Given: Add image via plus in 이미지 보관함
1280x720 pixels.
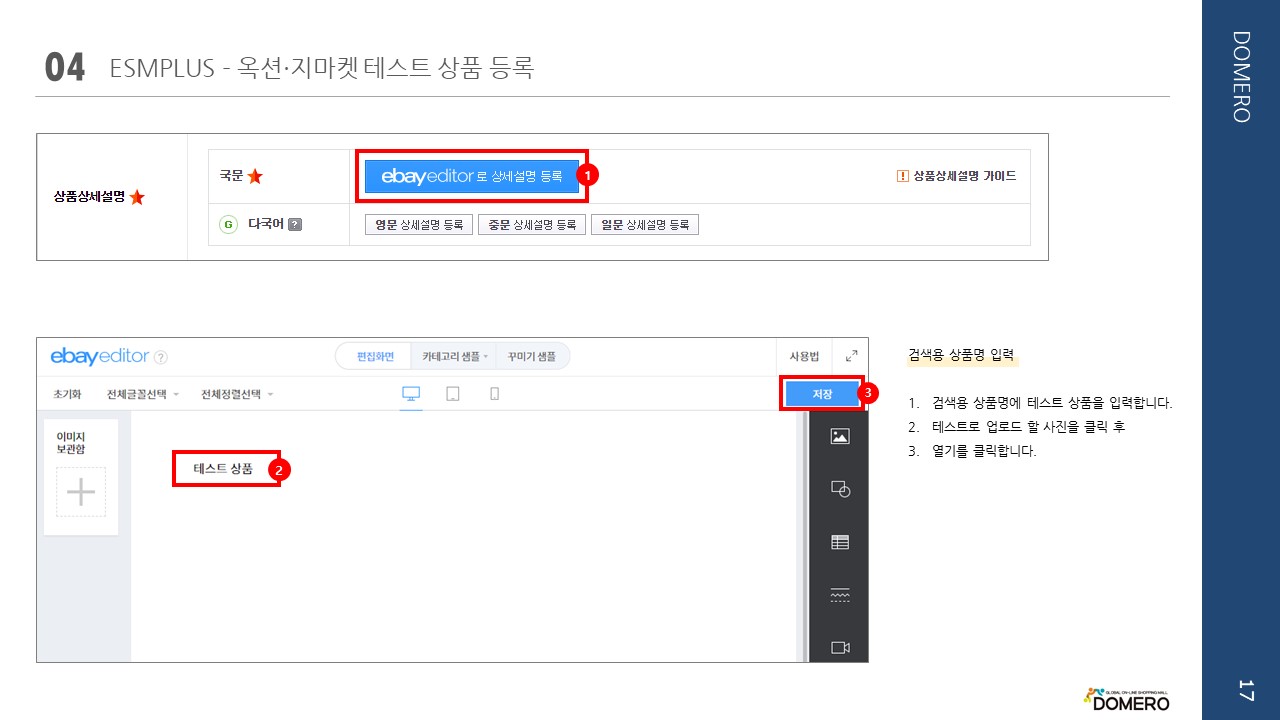Looking at the screenshot, I should click(81, 492).
